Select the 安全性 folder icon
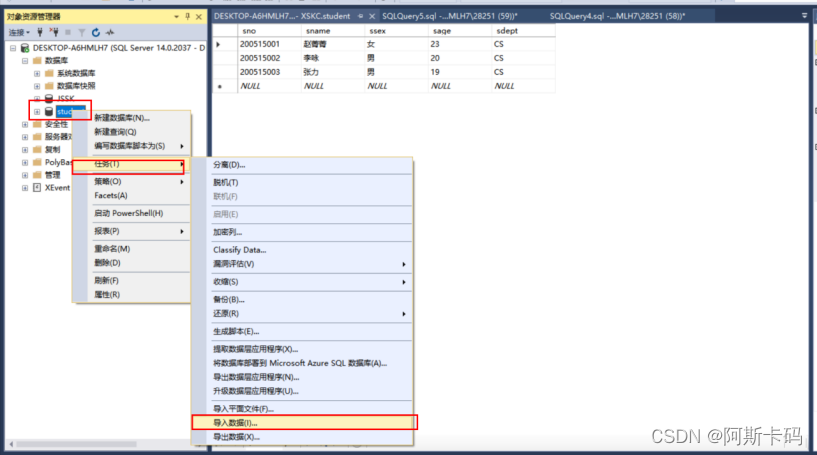817x455 pixels. tap(37, 124)
